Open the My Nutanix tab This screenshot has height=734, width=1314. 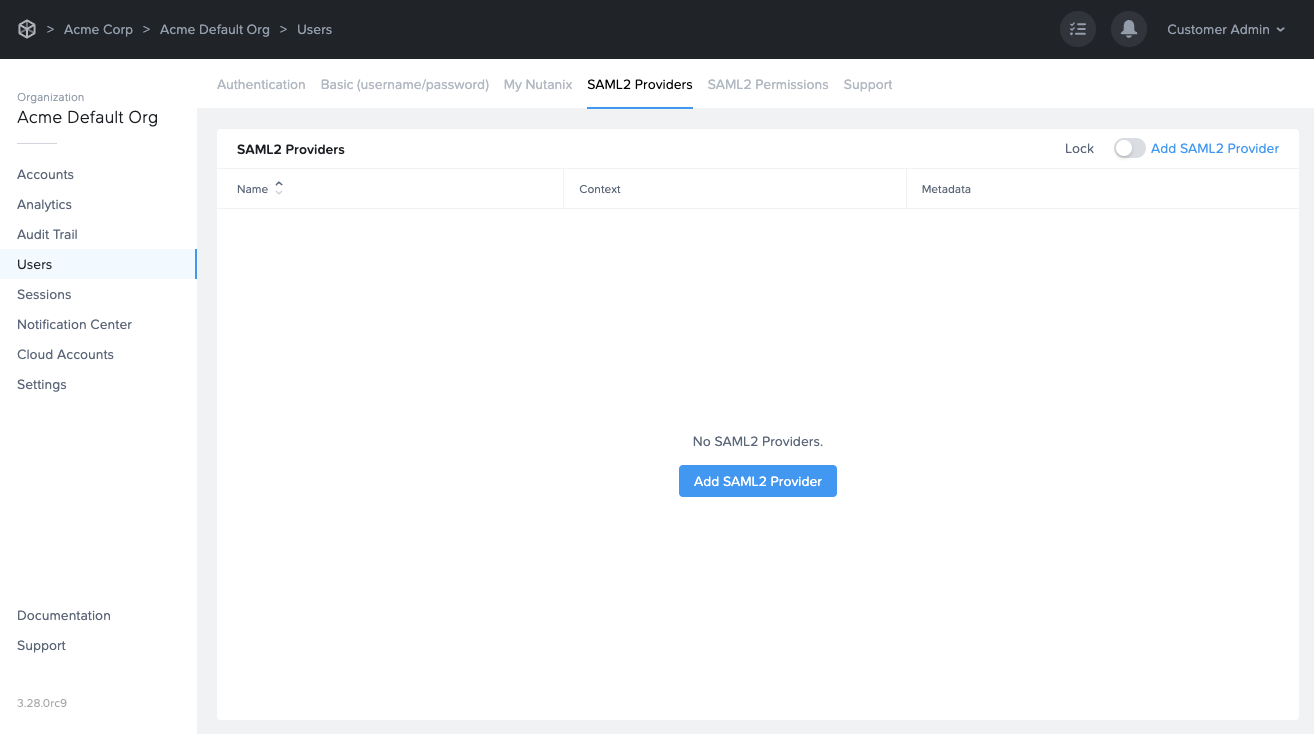pos(538,84)
